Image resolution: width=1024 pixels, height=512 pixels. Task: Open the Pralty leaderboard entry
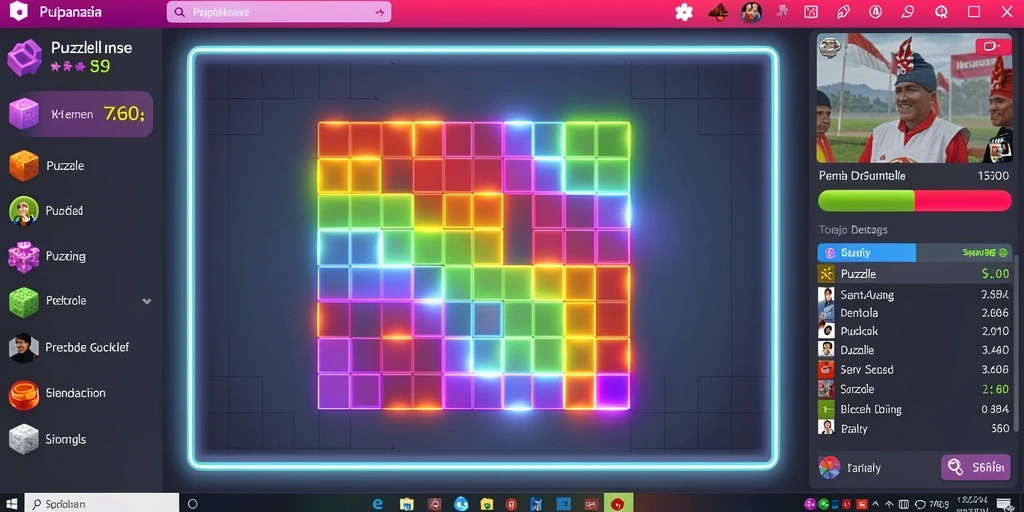(914, 428)
